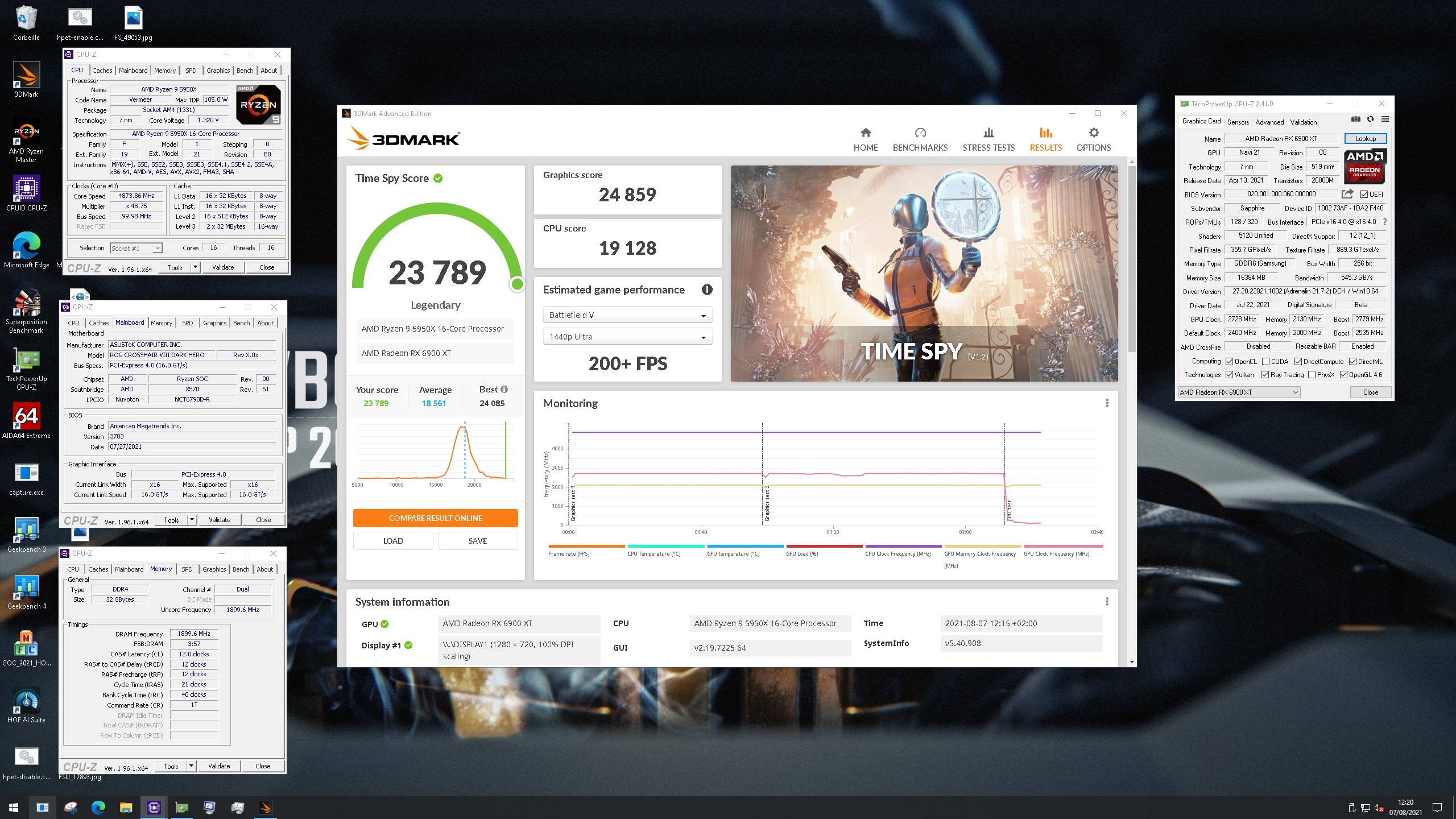Click the CPU Clock Frequency legend swatch
The width and height of the screenshot is (1456, 819).
[x=903, y=546]
